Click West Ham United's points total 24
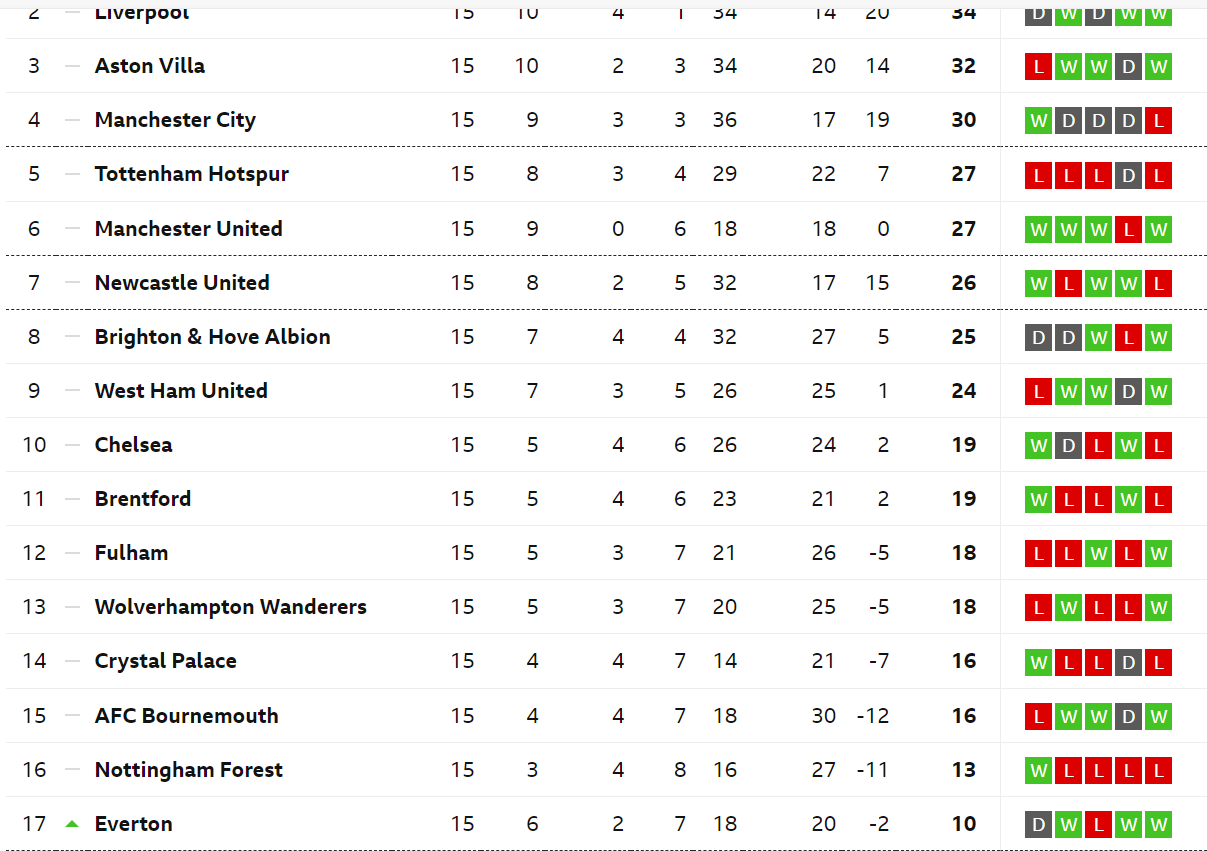 [963, 391]
